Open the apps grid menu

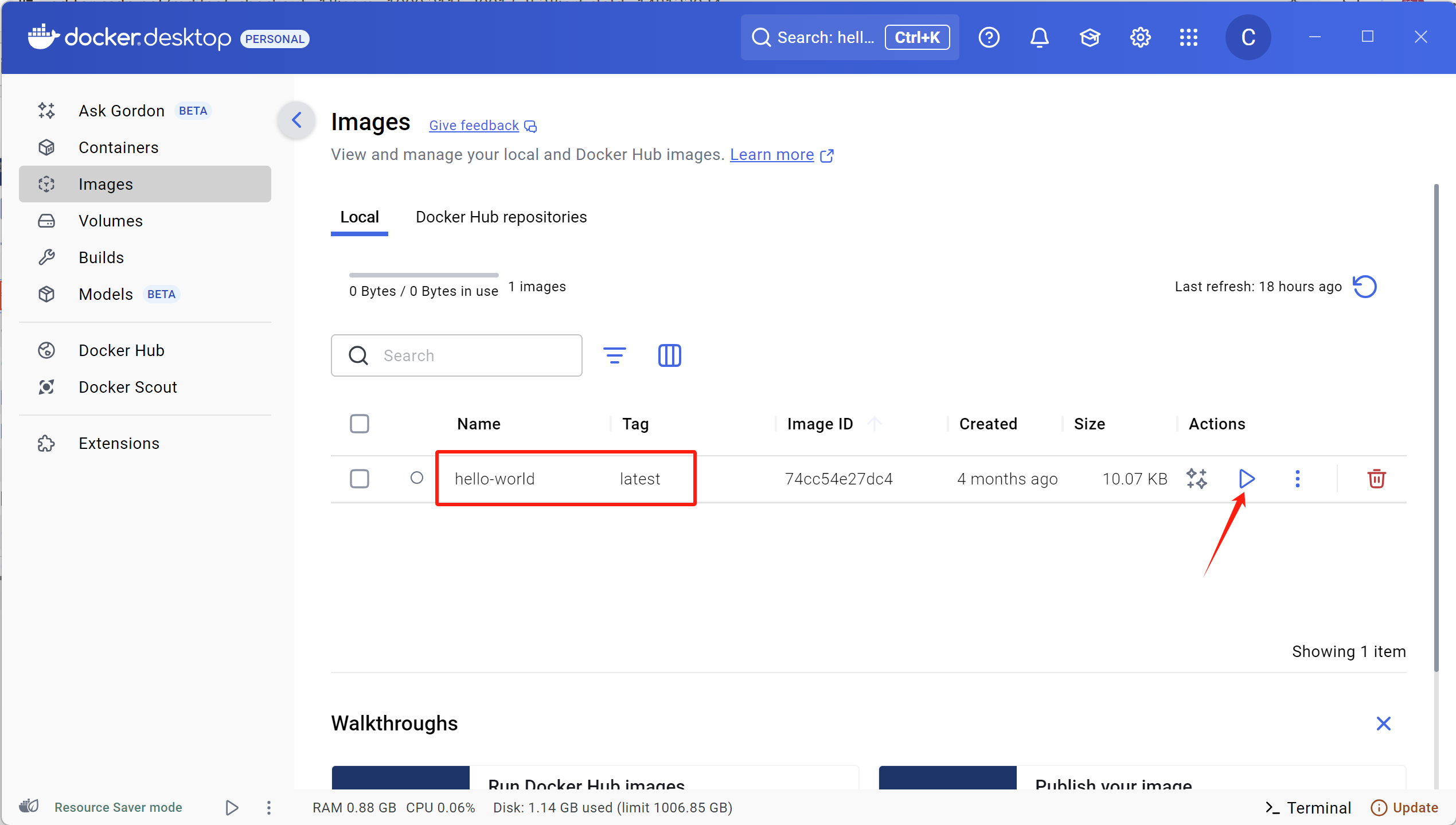(x=1189, y=38)
